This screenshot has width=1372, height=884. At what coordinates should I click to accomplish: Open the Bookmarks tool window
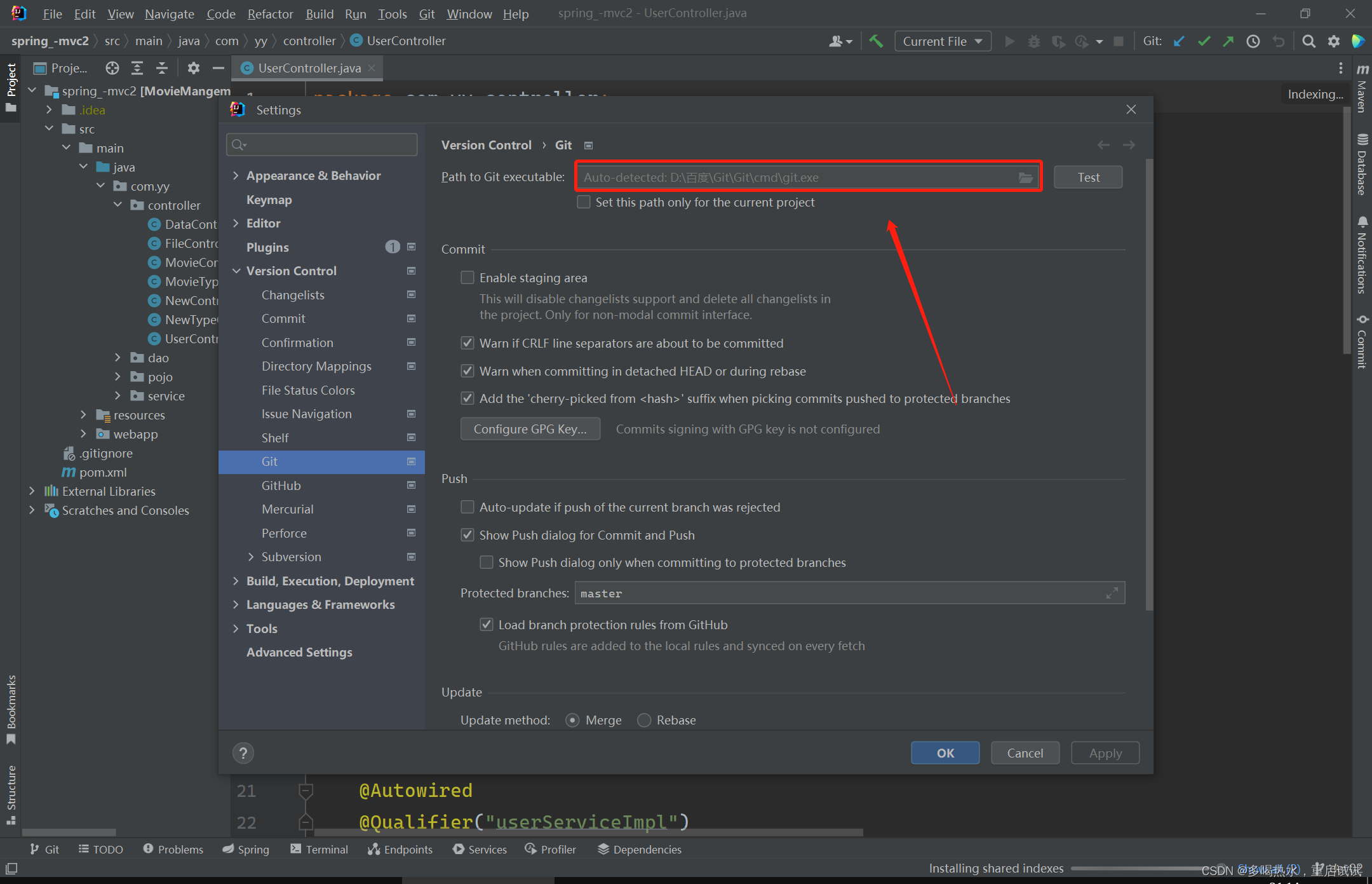click(11, 709)
